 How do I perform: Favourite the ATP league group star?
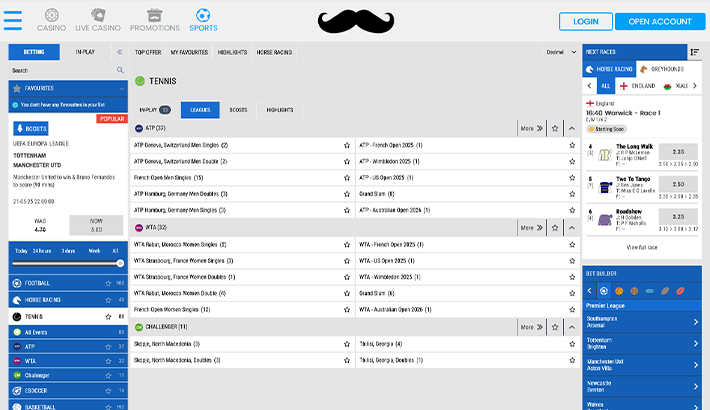(555, 128)
